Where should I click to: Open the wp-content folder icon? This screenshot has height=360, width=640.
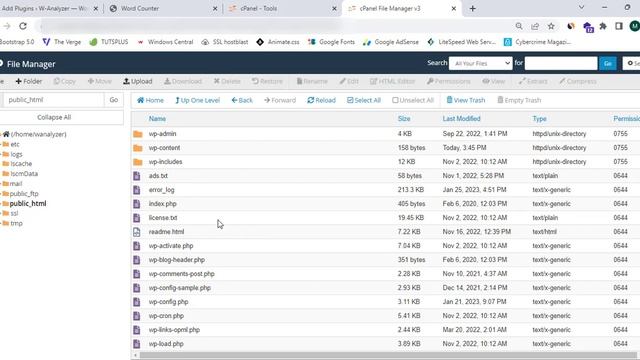pyautogui.click(x=138, y=148)
